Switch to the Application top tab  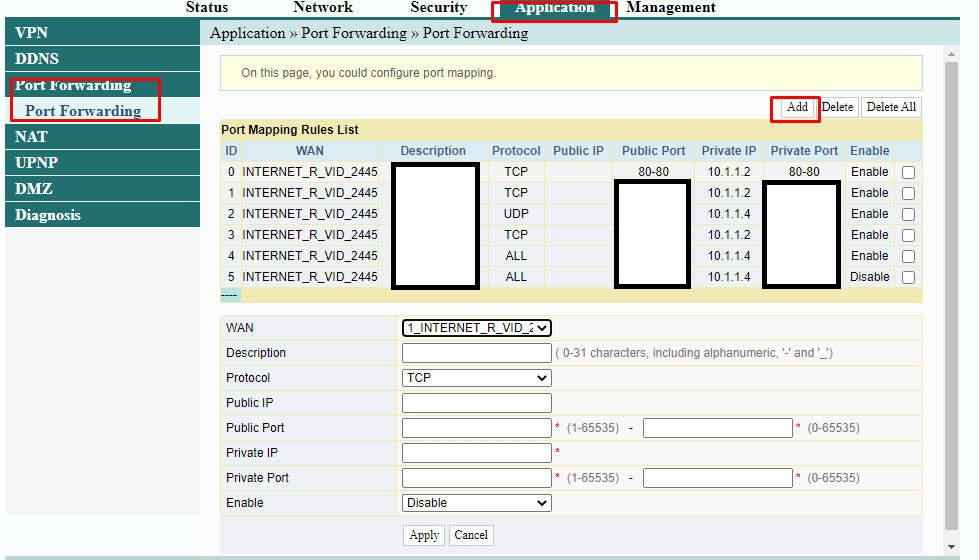click(554, 9)
